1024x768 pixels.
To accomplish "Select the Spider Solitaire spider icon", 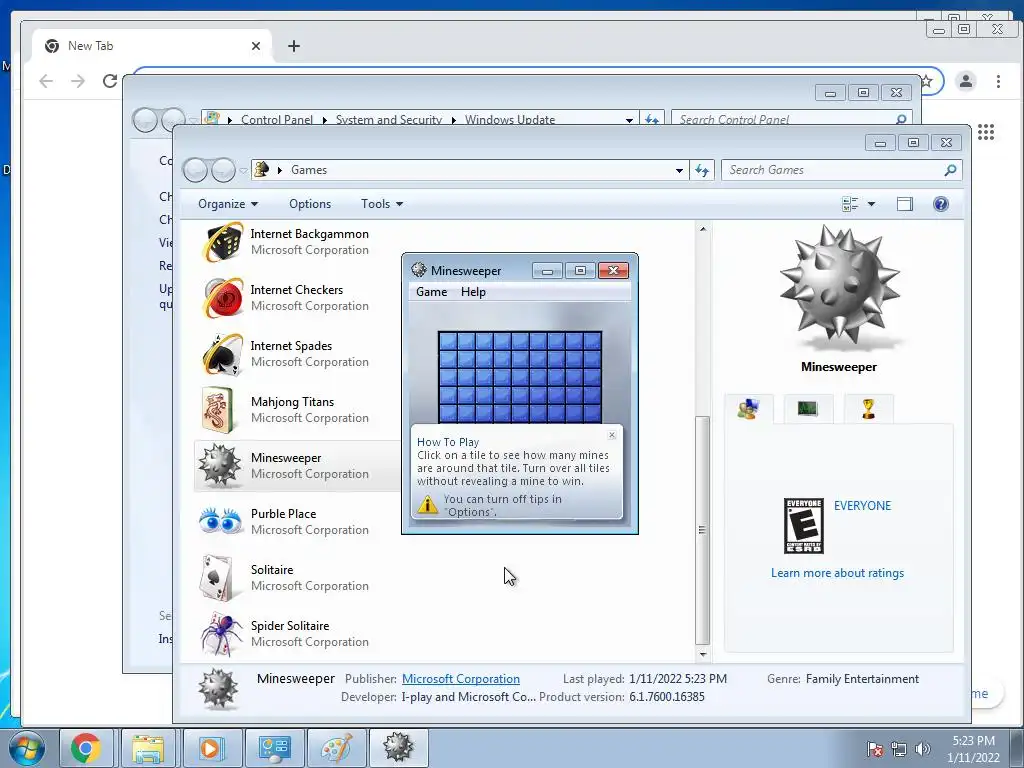I will click(221, 634).
